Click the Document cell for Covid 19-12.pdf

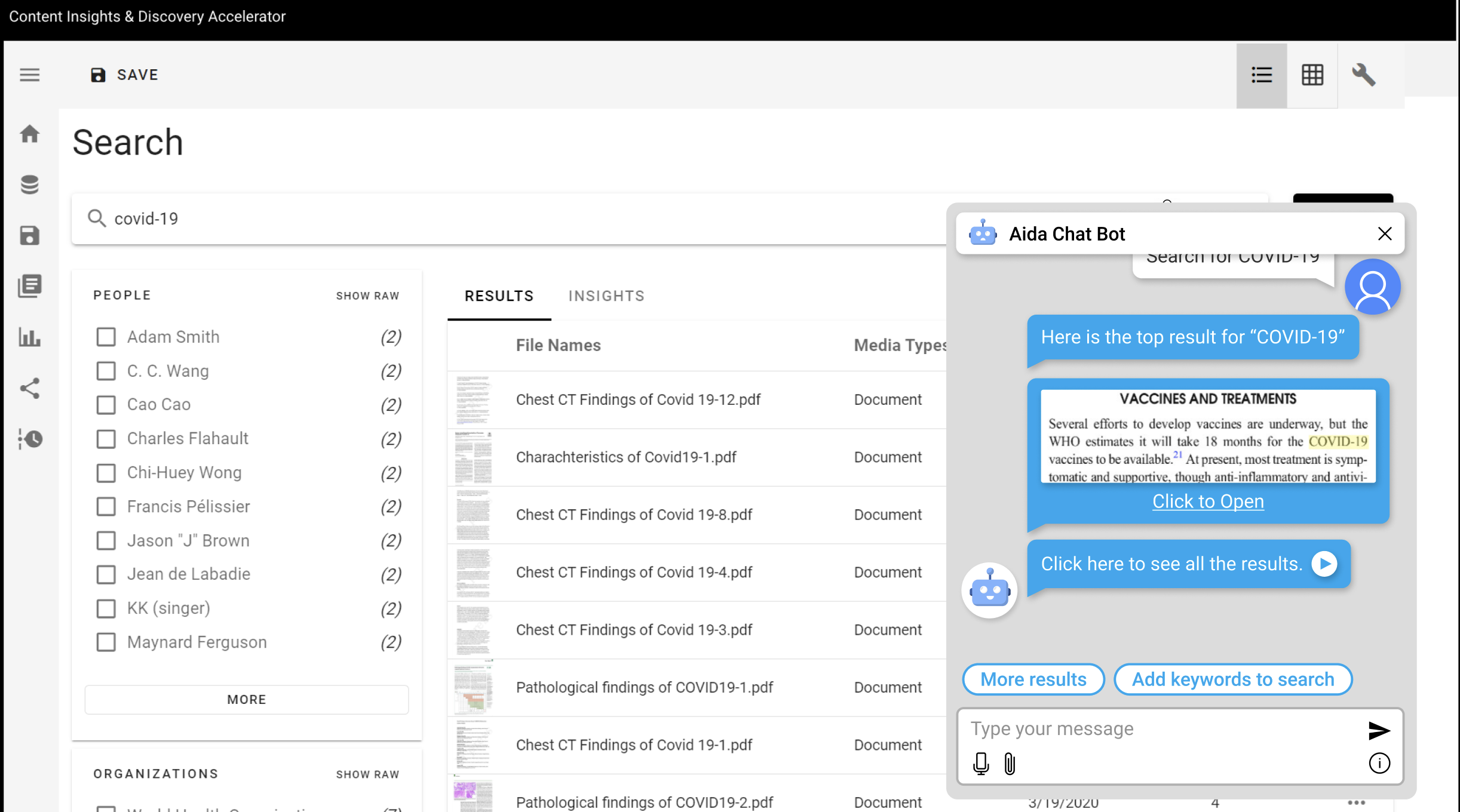[888, 399]
